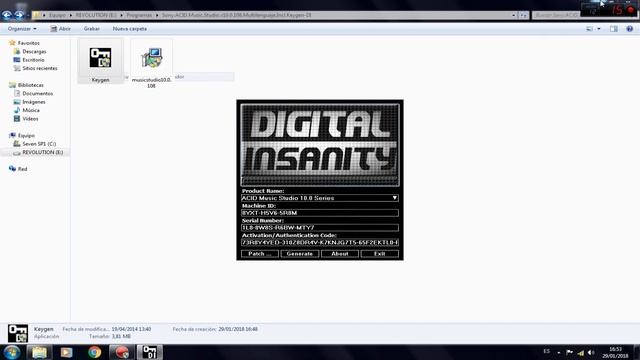Viewport: 640px width, 360px height.
Task: Click the volume icon in system tray
Action: [591, 353]
